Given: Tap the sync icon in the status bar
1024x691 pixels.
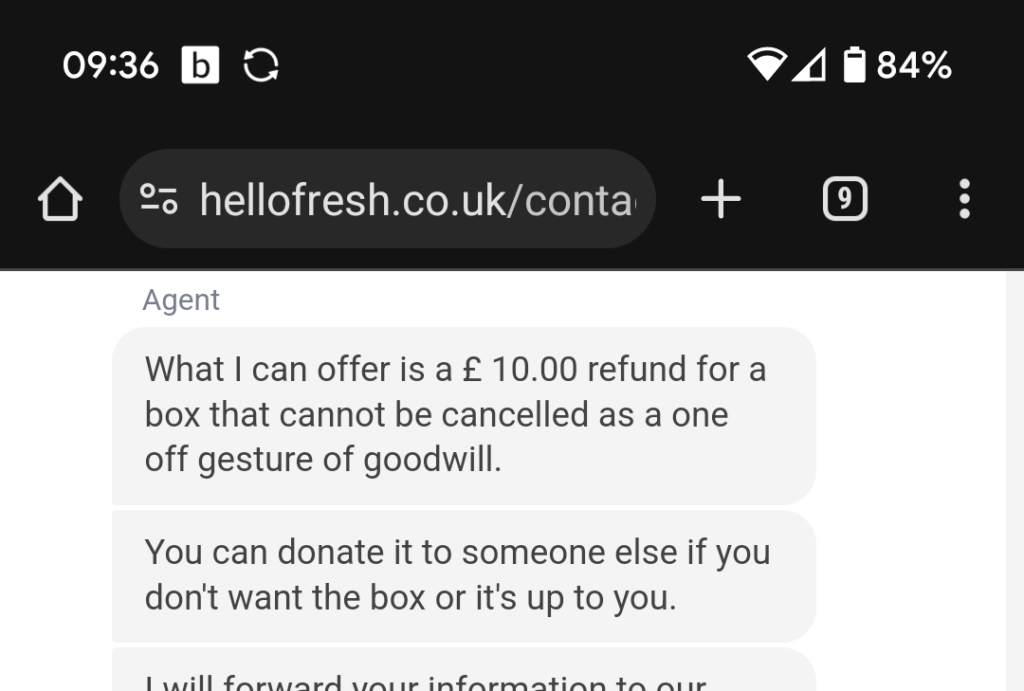Looking at the screenshot, I should (x=259, y=64).
